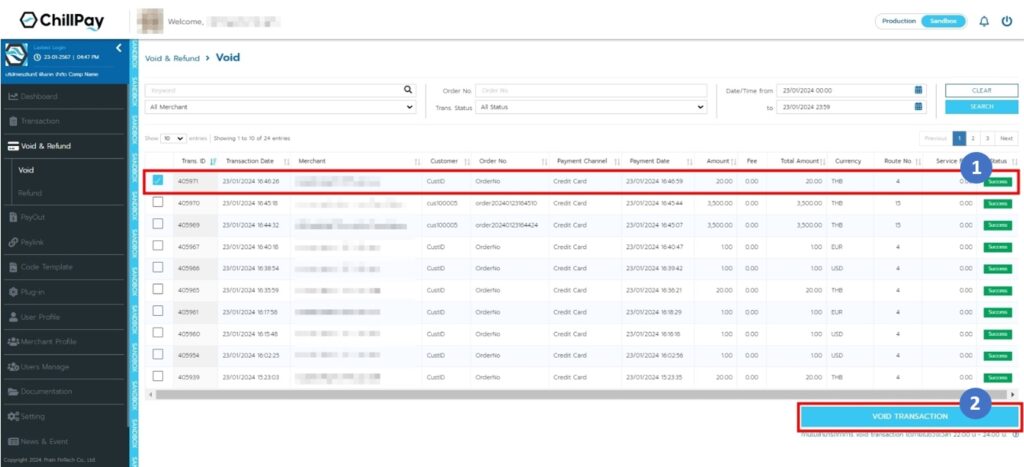Open the Show entries count dropdown
Image resolution: width=1024 pixels, height=467 pixels.
[174, 138]
